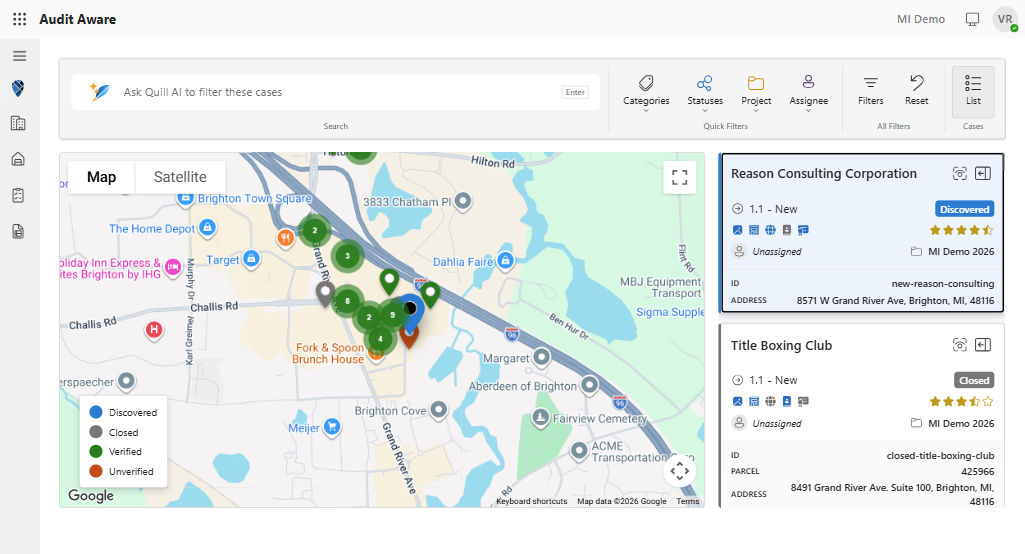Expand the Statuses quick filter
Screen dimensions: 1025x554
click(705, 92)
